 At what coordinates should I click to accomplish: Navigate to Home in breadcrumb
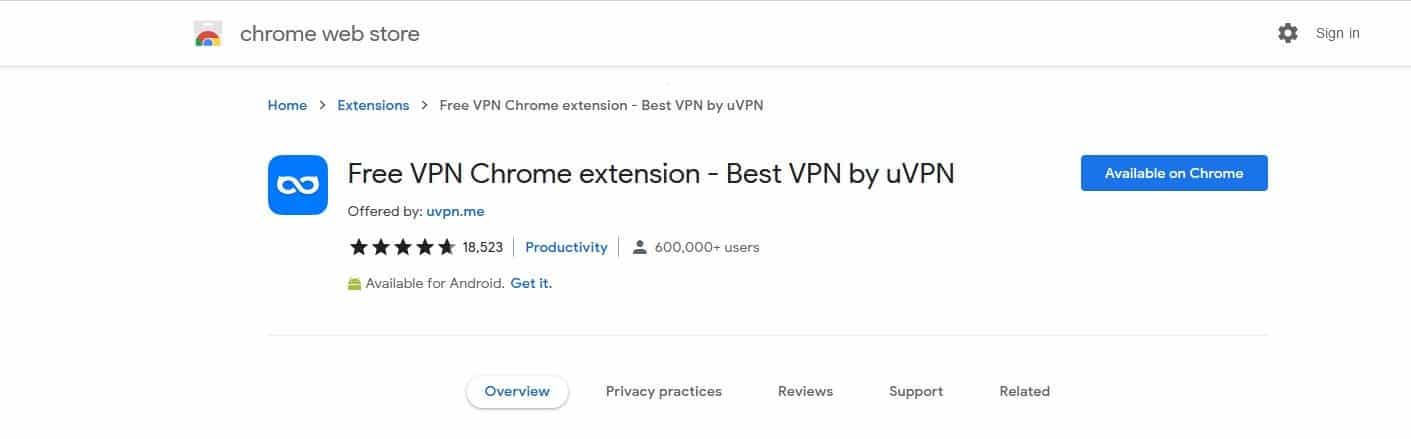click(287, 105)
